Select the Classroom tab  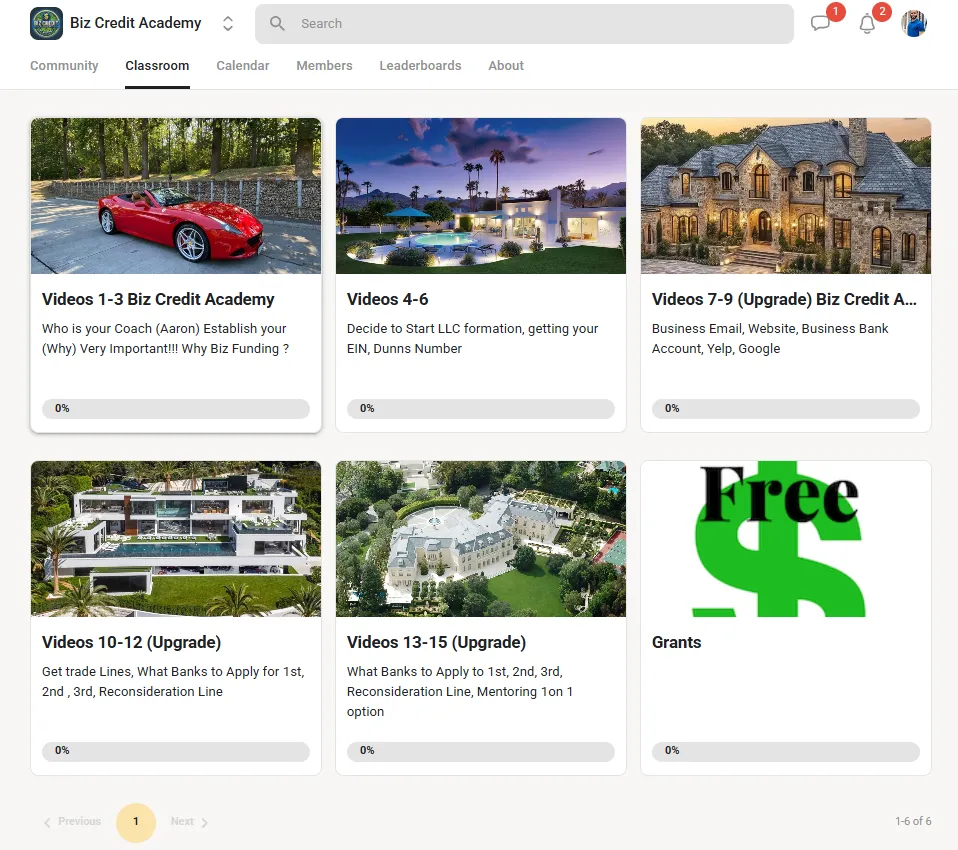point(157,65)
